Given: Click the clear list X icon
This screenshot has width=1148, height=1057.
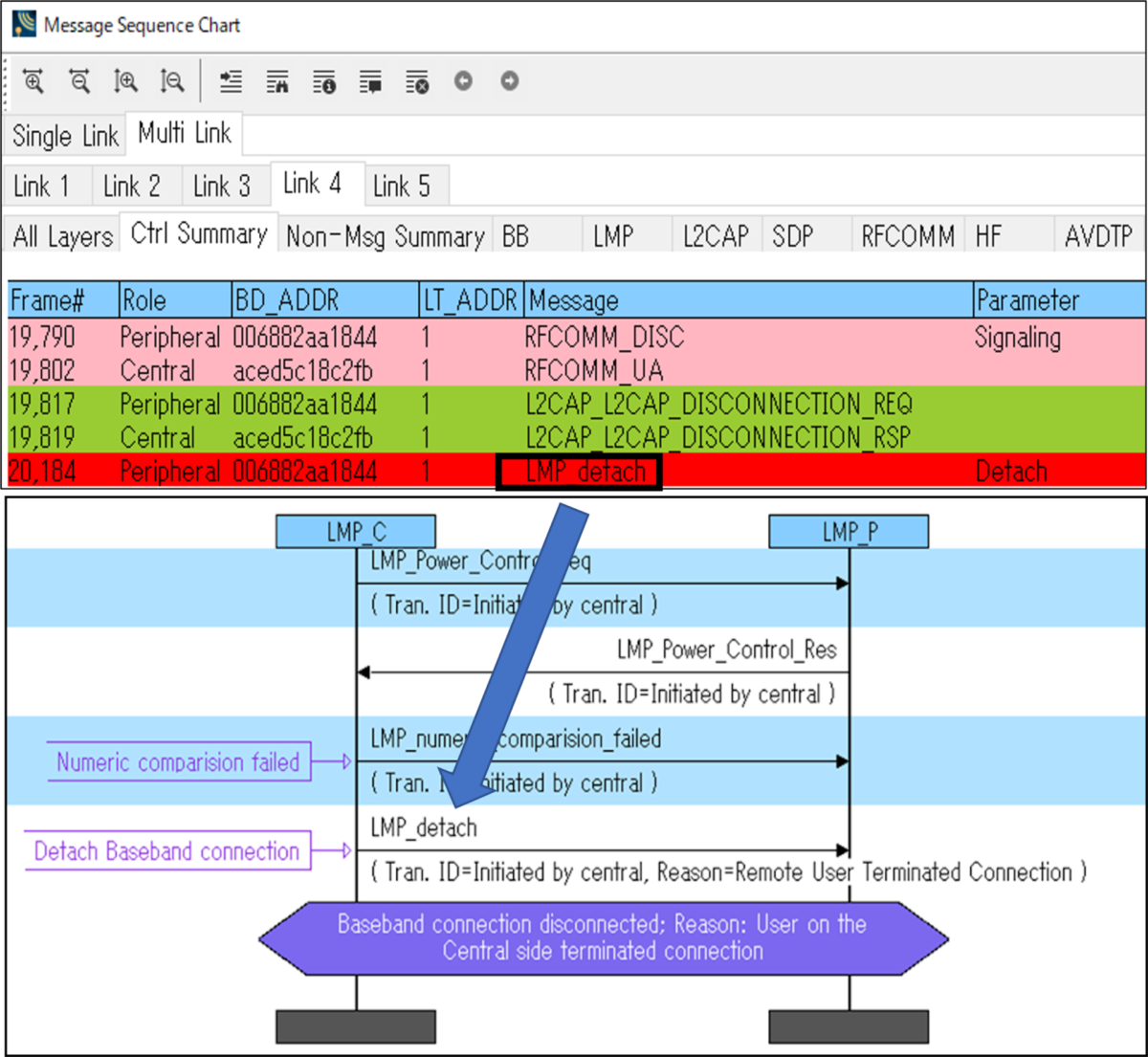Looking at the screenshot, I should (417, 82).
